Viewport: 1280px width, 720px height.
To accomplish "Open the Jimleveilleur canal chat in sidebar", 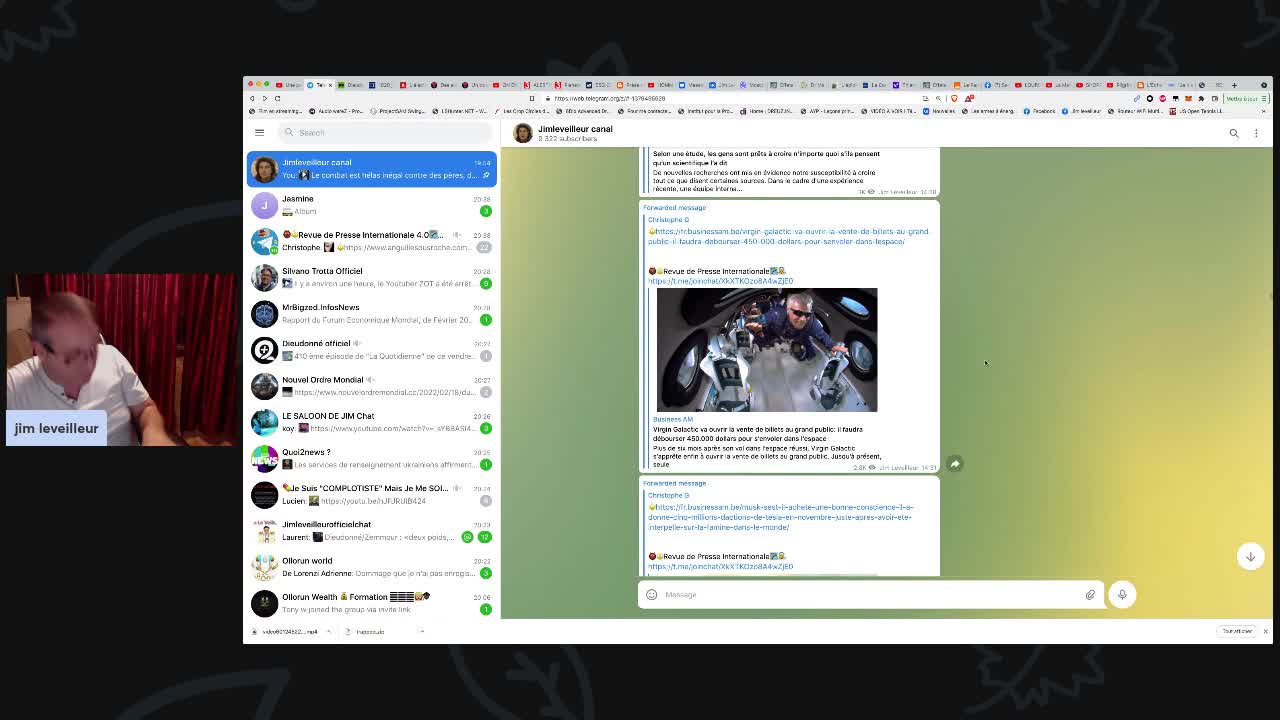I will (371, 168).
